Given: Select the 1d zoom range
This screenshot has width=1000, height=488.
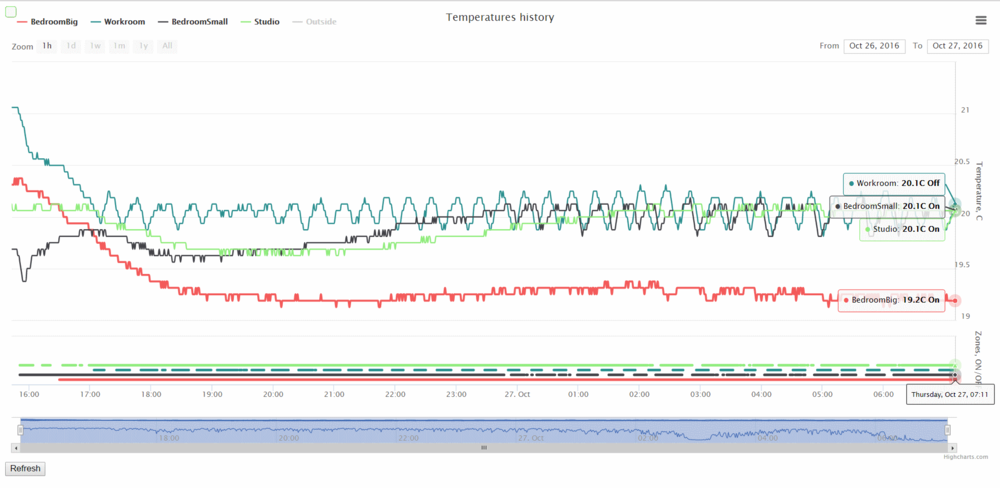Looking at the screenshot, I should [x=71, y=46].
